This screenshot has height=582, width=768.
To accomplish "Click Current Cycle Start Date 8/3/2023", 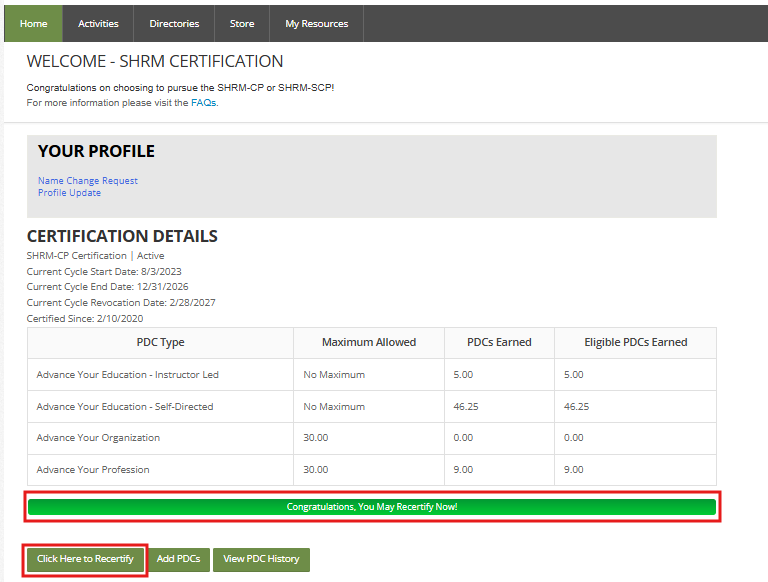I will [104, 271].
